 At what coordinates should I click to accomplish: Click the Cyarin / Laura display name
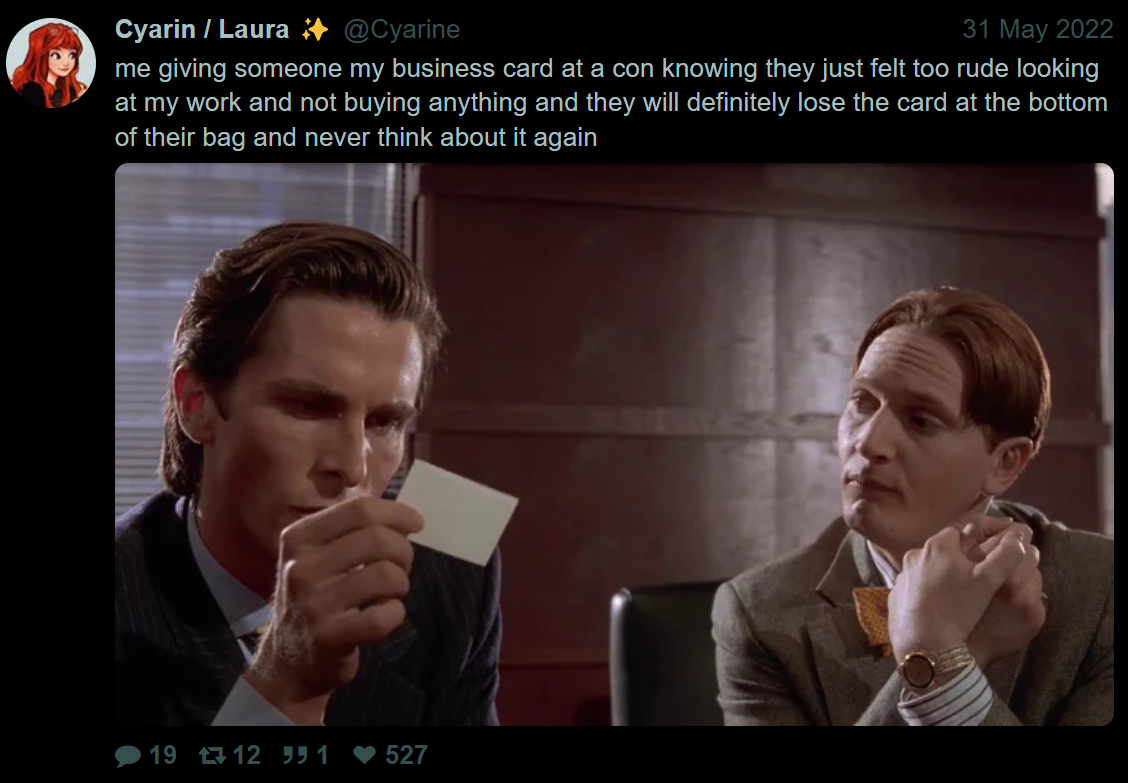pos(202,30)
